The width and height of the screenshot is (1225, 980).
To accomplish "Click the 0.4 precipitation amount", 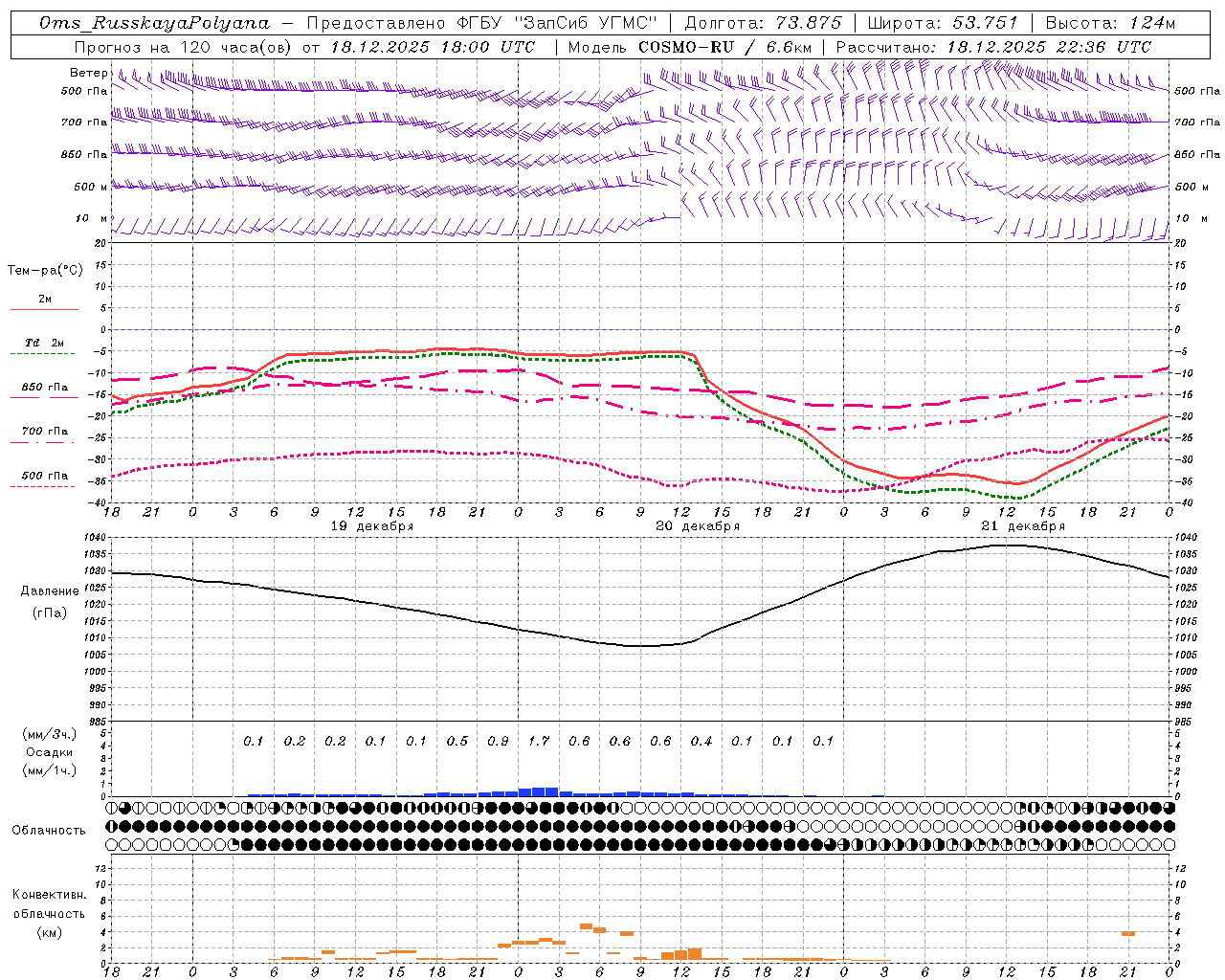I will pos(702,742).
